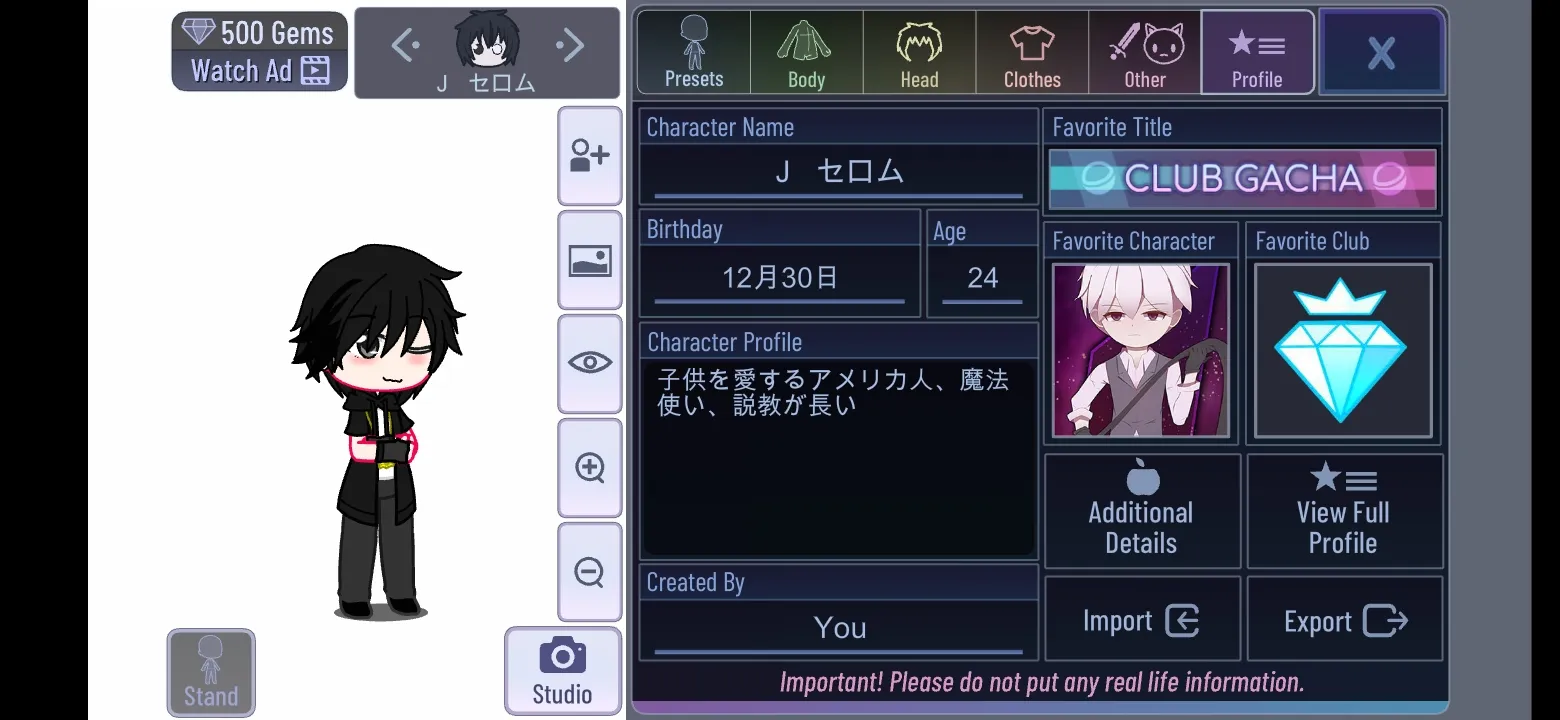This screenshot has height=720, width=1560.
Task: Open the background image icon
Action: 589,260
